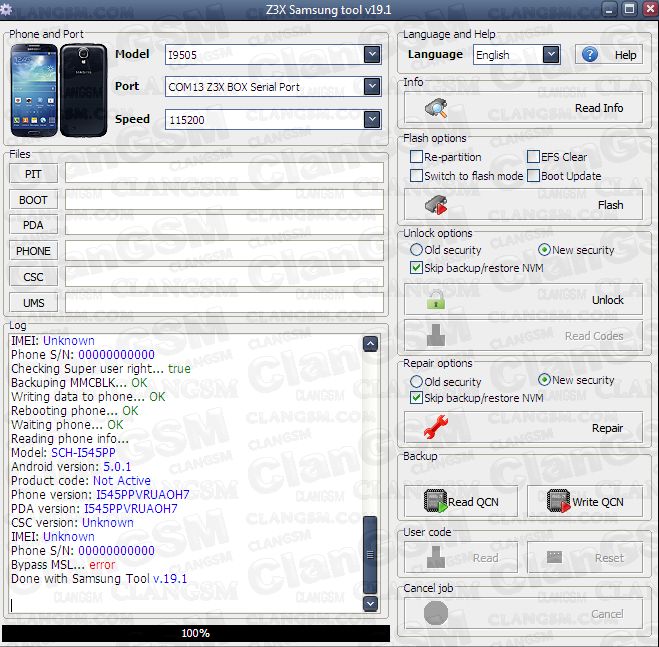Click the Galaxy S4 front phone image
Viewport: 659px width, 647px height.
tap(34, 90)
